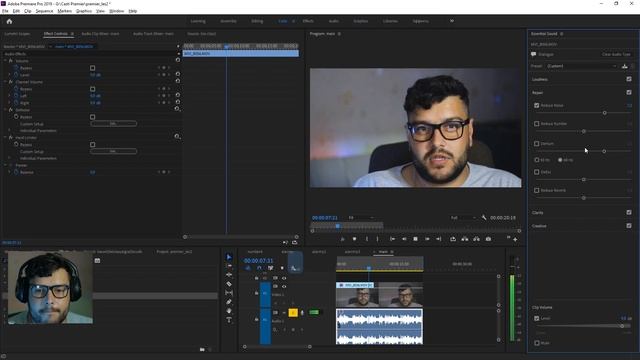This screenshot has height=360, width=640.
Task: Enable DeHum checkbox
Action: tap(537, 144)
